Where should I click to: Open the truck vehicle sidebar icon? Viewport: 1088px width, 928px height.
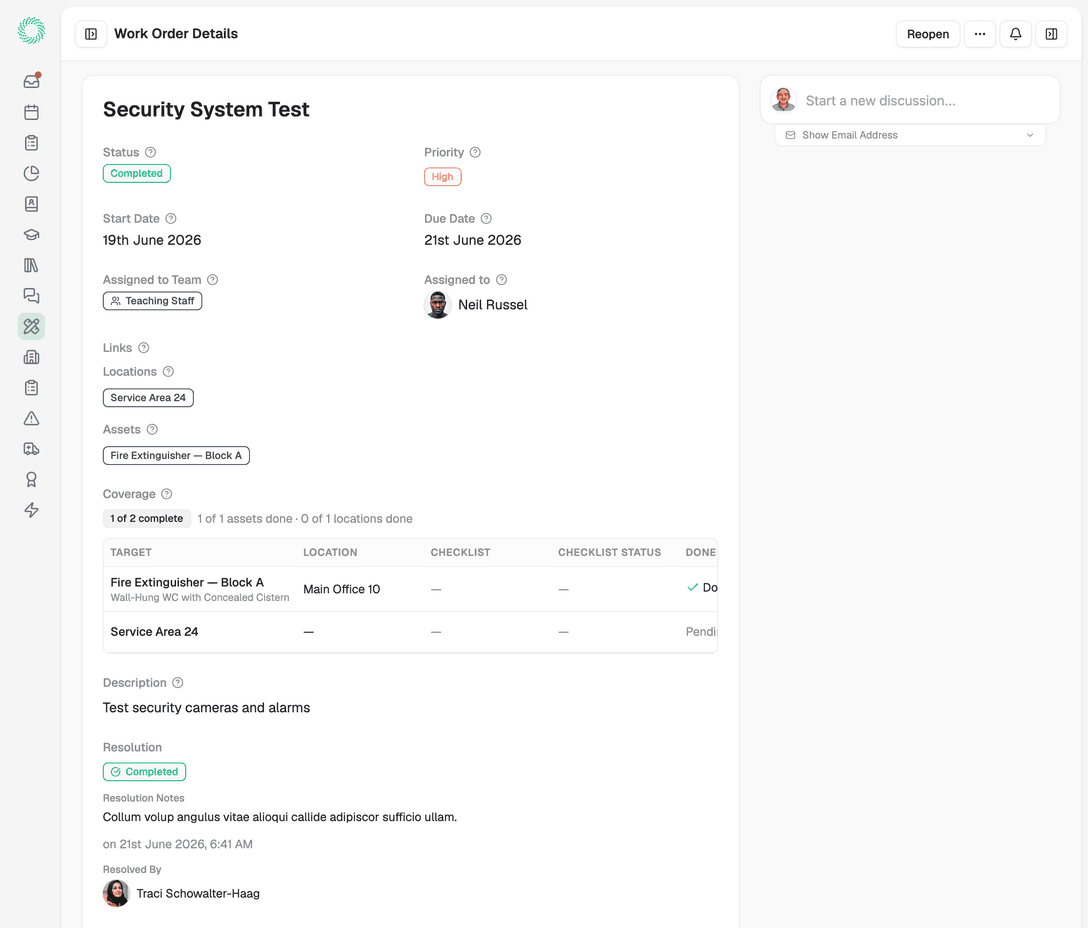point(31,449)
